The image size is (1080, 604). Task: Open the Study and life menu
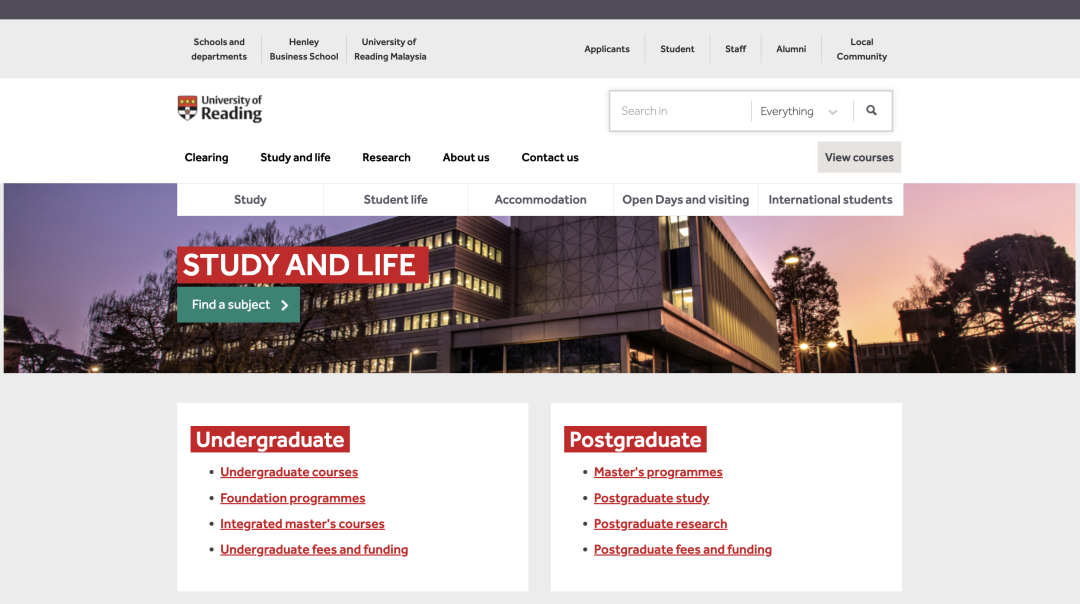[295, 157]
